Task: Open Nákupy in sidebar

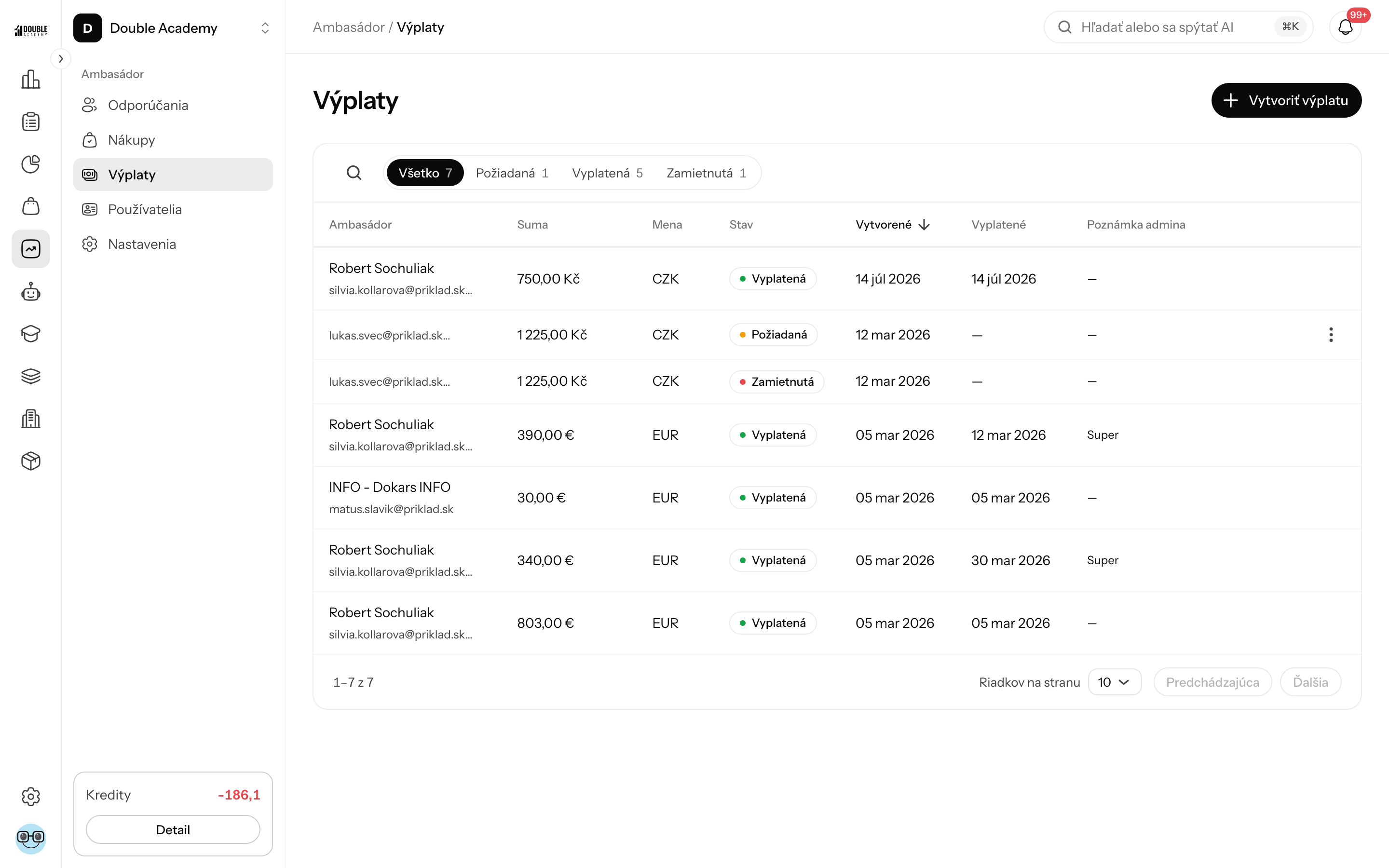Action: tap(173, 140)
